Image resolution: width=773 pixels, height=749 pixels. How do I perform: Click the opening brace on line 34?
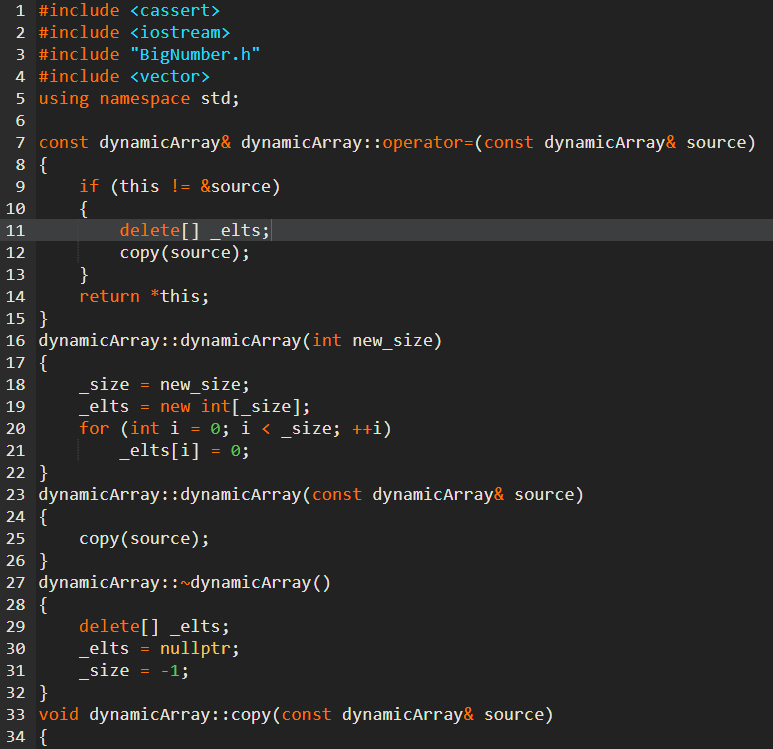(43, 737)
